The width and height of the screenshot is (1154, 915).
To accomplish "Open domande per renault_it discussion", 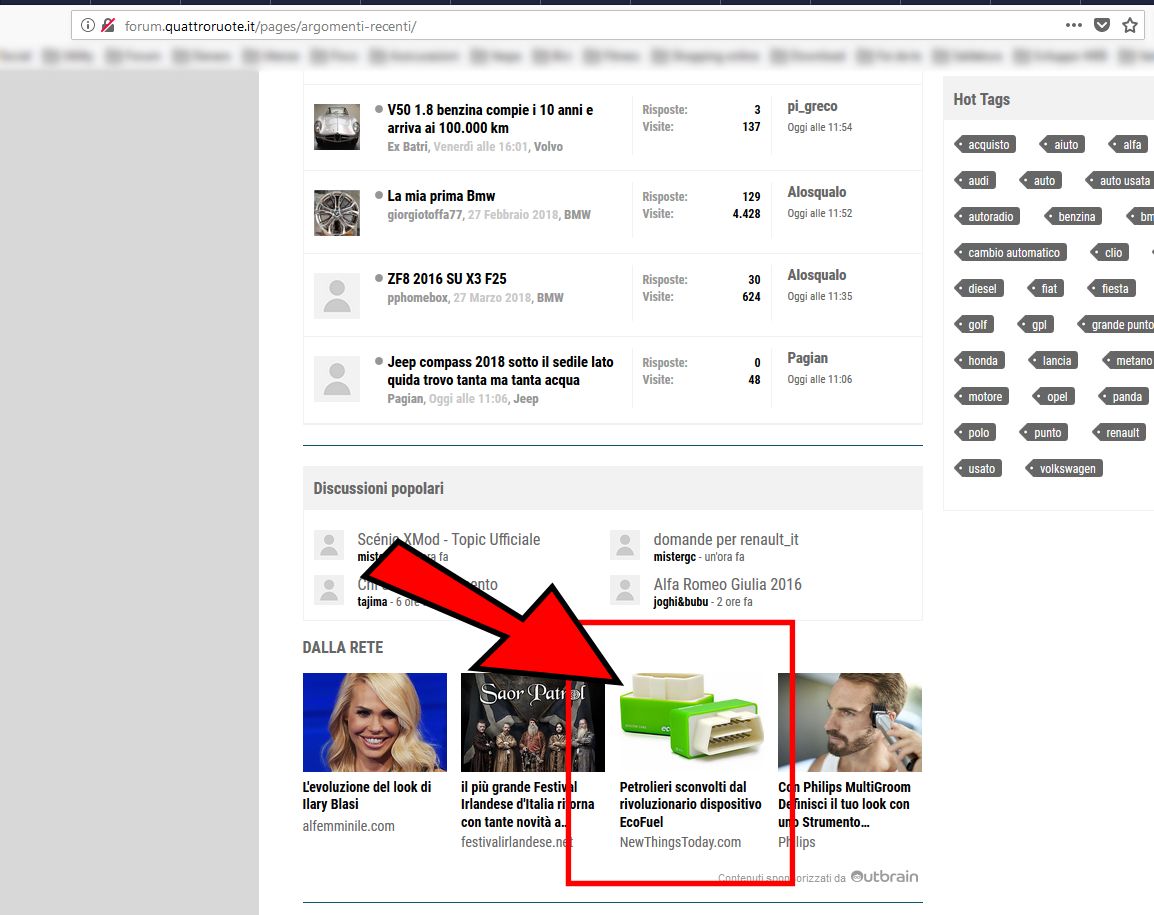I will [726, 540].
